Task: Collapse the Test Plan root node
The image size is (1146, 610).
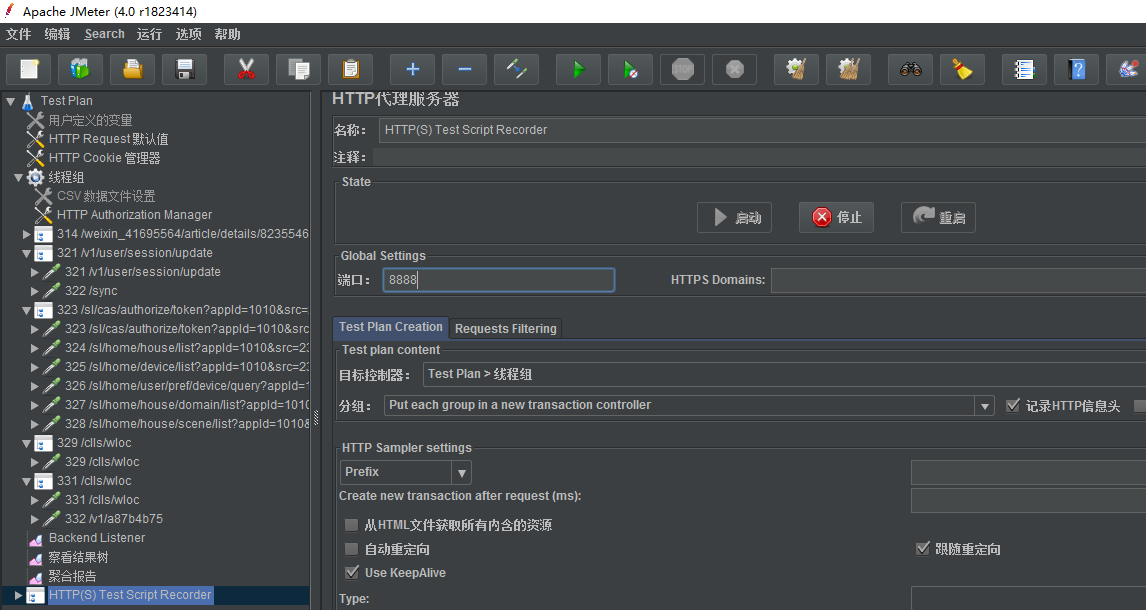Action: point(10,101)
